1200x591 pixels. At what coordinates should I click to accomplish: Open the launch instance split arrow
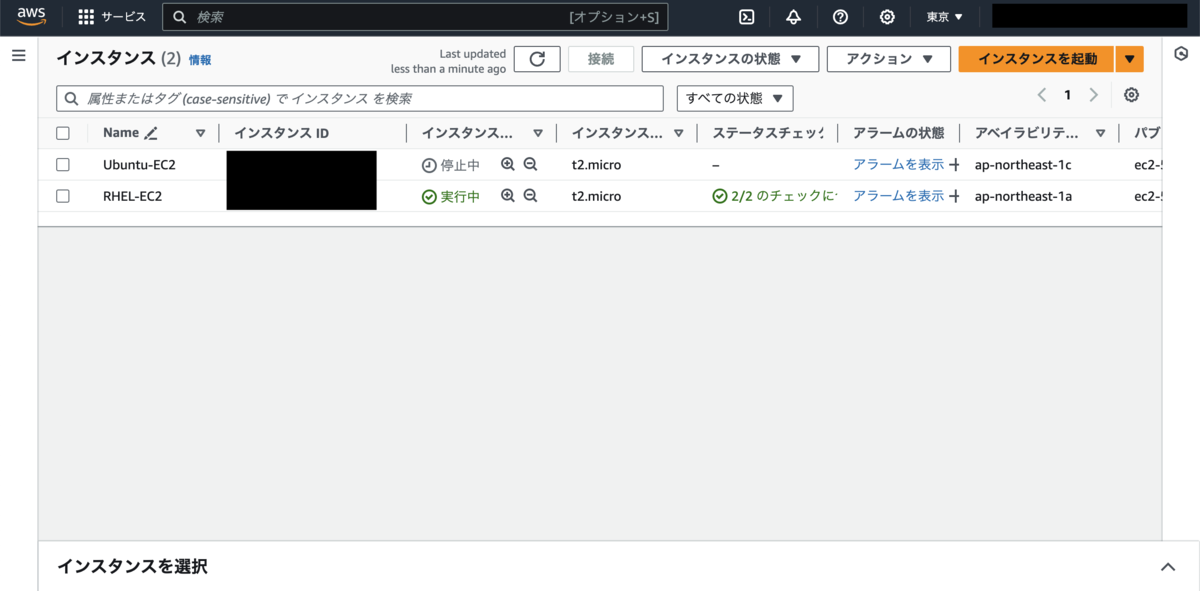click(1129, 59)
